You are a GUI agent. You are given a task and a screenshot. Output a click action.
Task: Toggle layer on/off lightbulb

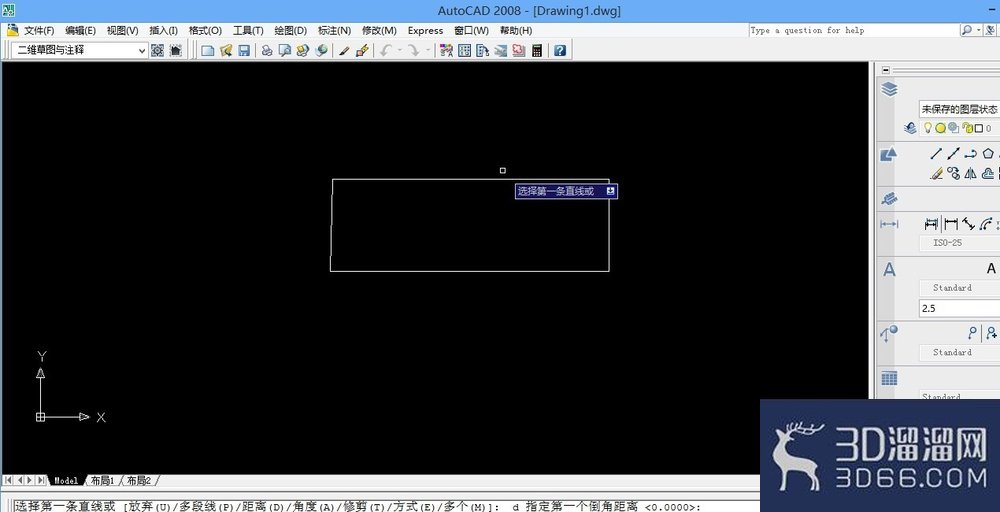tap(928, 128)
